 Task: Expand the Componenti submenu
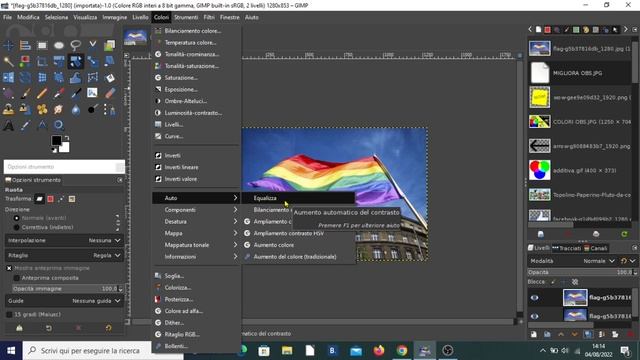click(x=196, y=210)
